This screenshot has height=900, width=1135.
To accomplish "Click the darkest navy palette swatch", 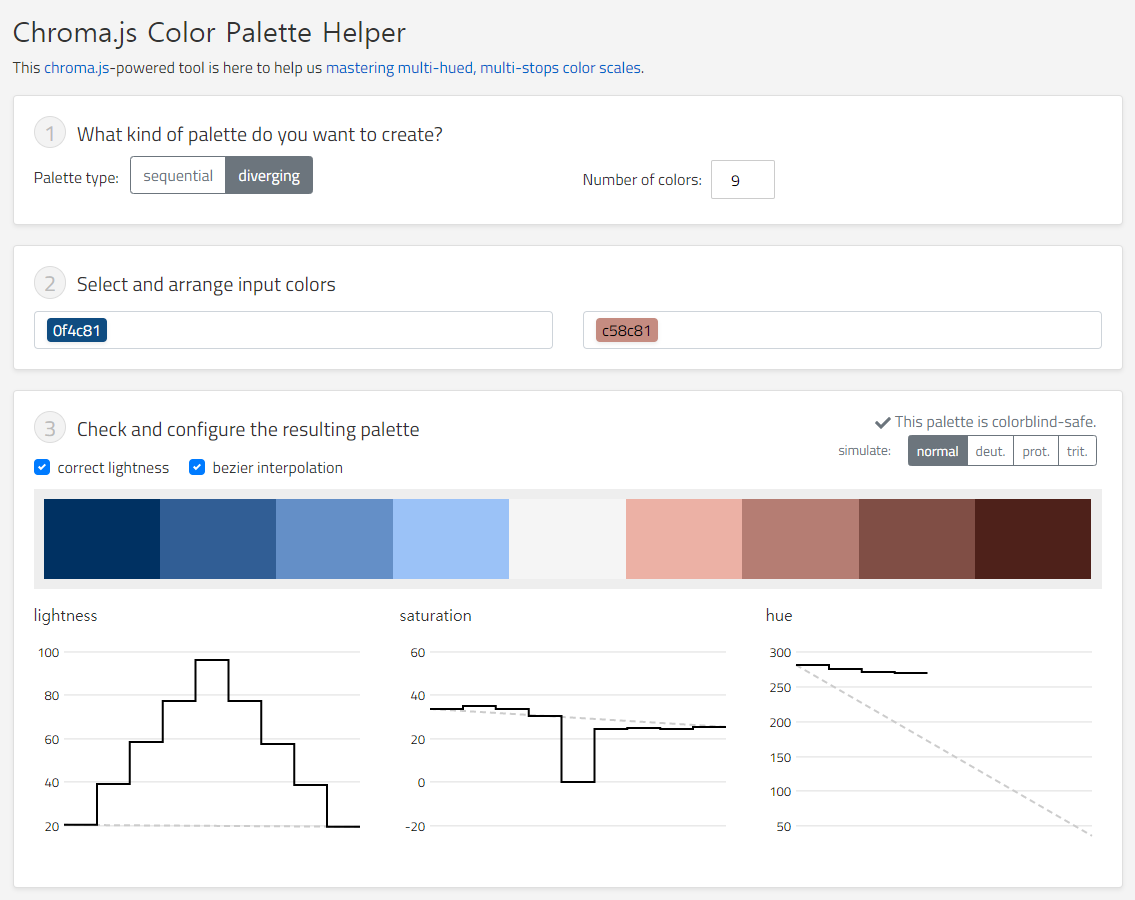I will 102,539.
